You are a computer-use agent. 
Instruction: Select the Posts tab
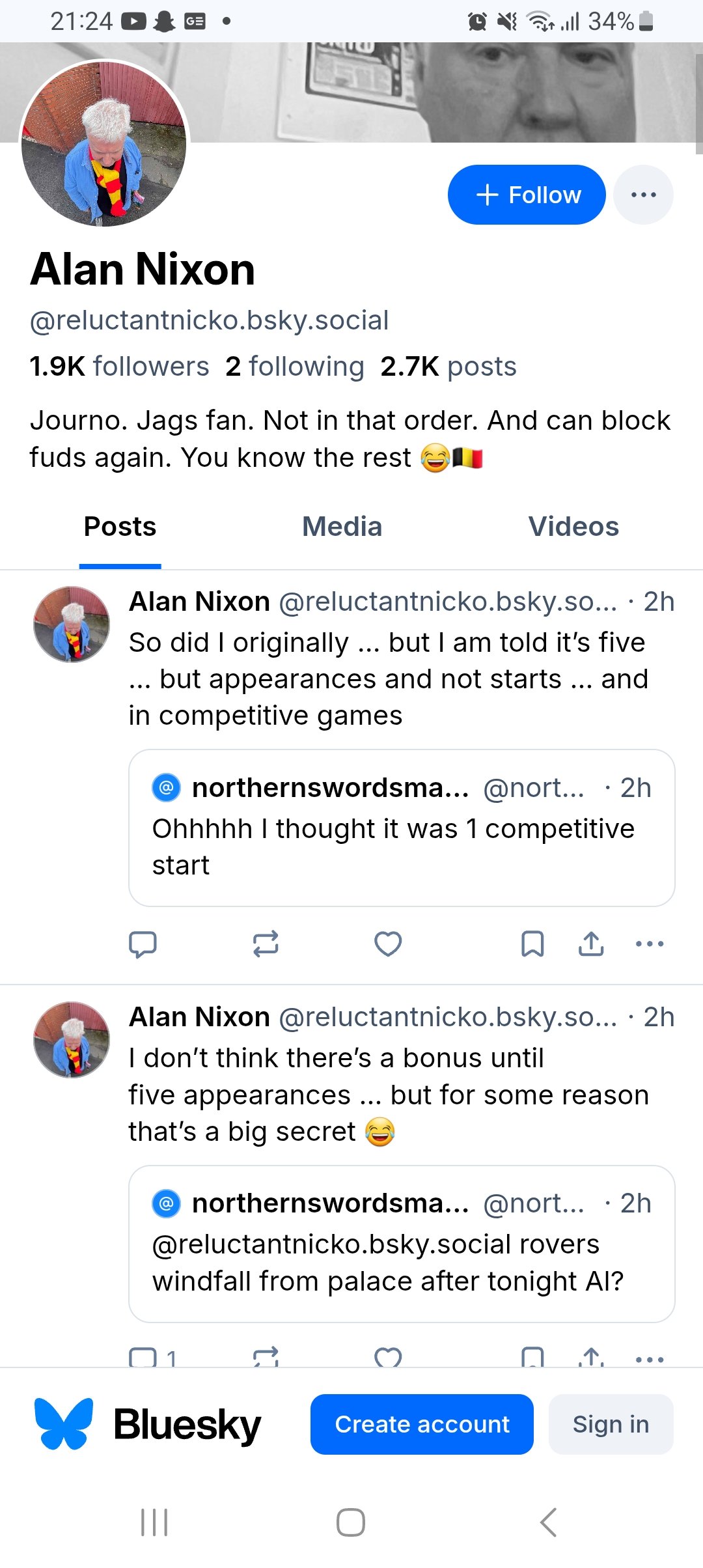(x=120, y=527)
